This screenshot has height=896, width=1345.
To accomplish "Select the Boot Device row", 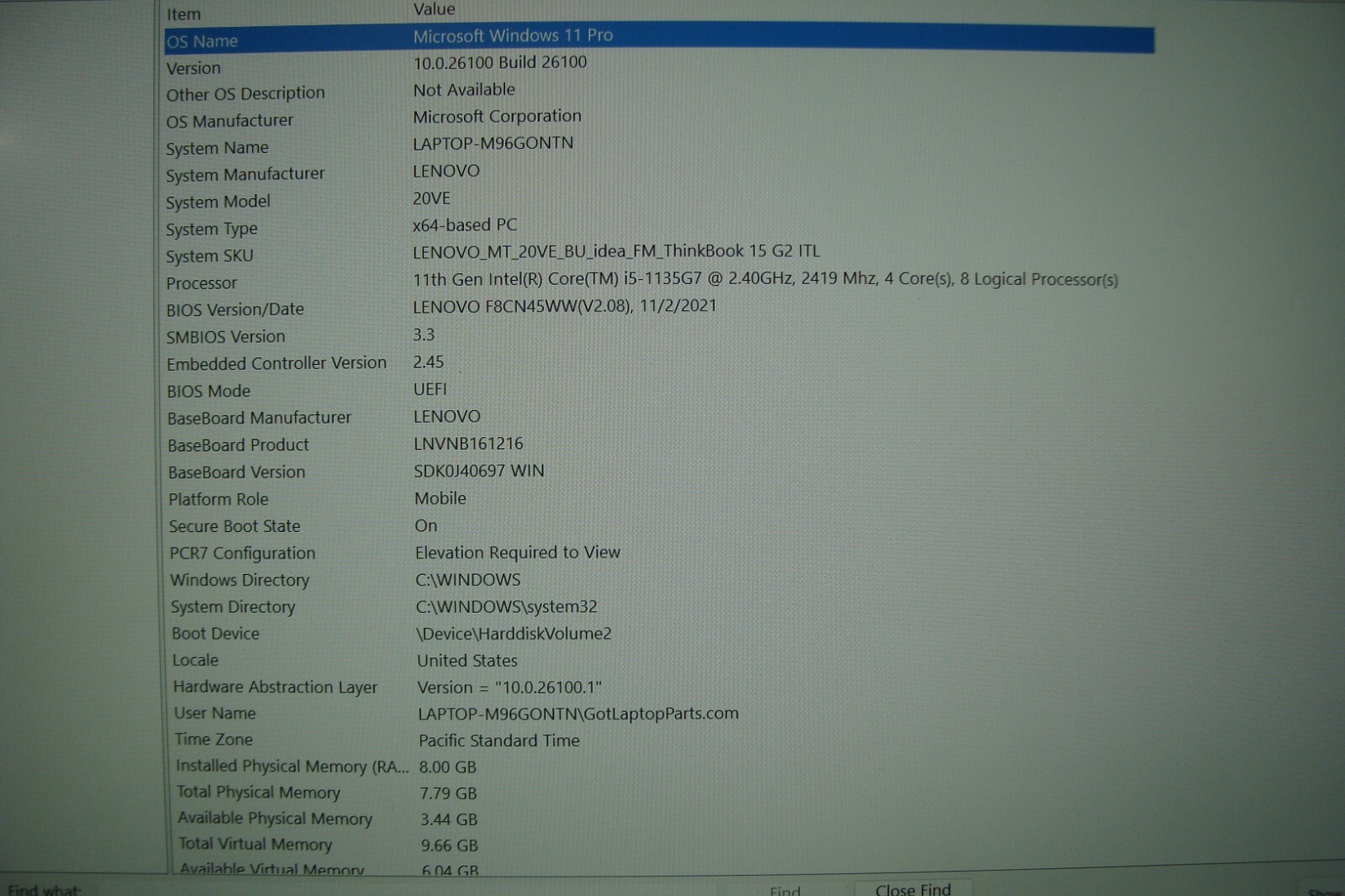I will (215, 634).
